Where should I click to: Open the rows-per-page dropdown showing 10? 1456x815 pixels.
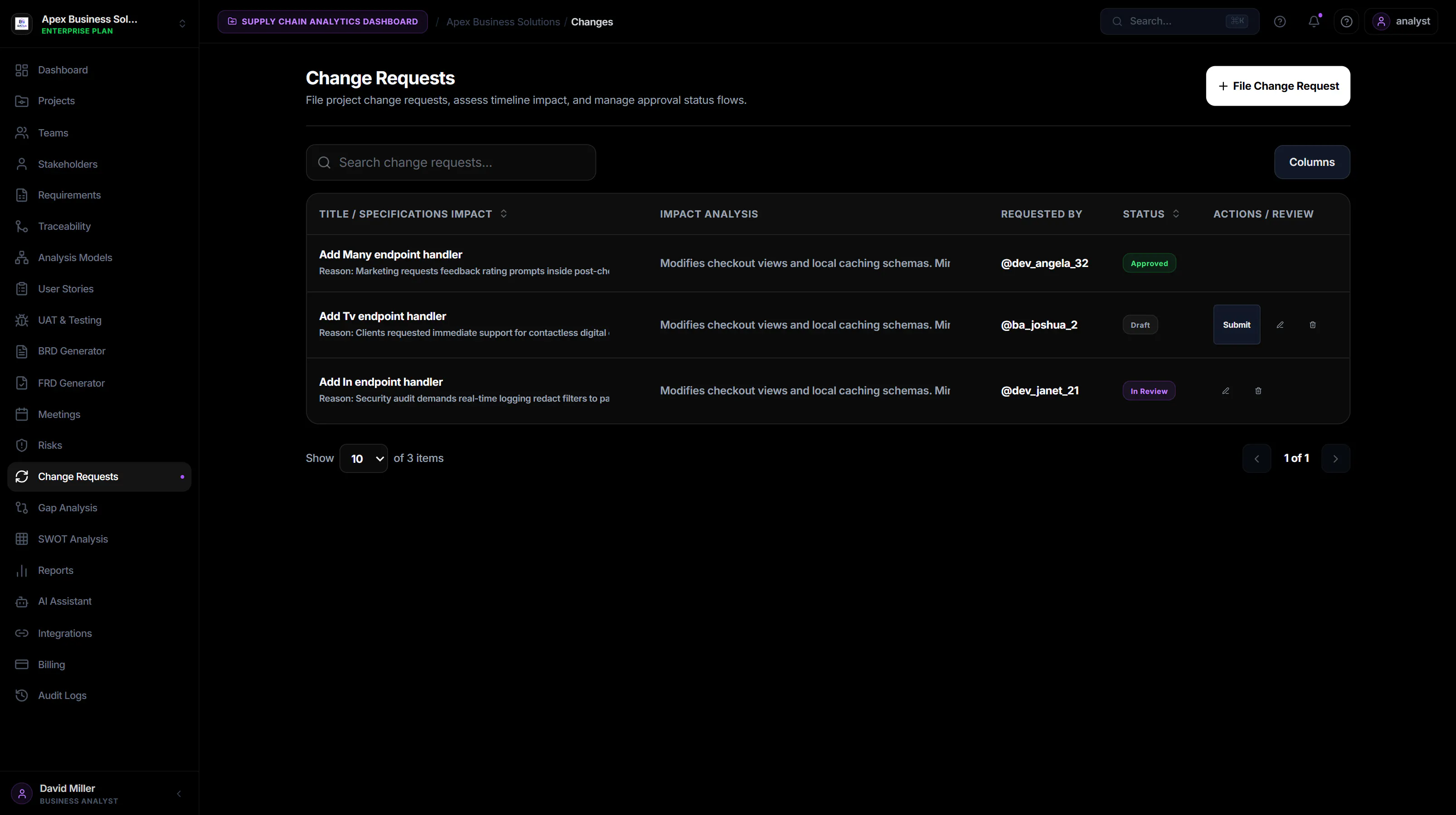(364, 459)
